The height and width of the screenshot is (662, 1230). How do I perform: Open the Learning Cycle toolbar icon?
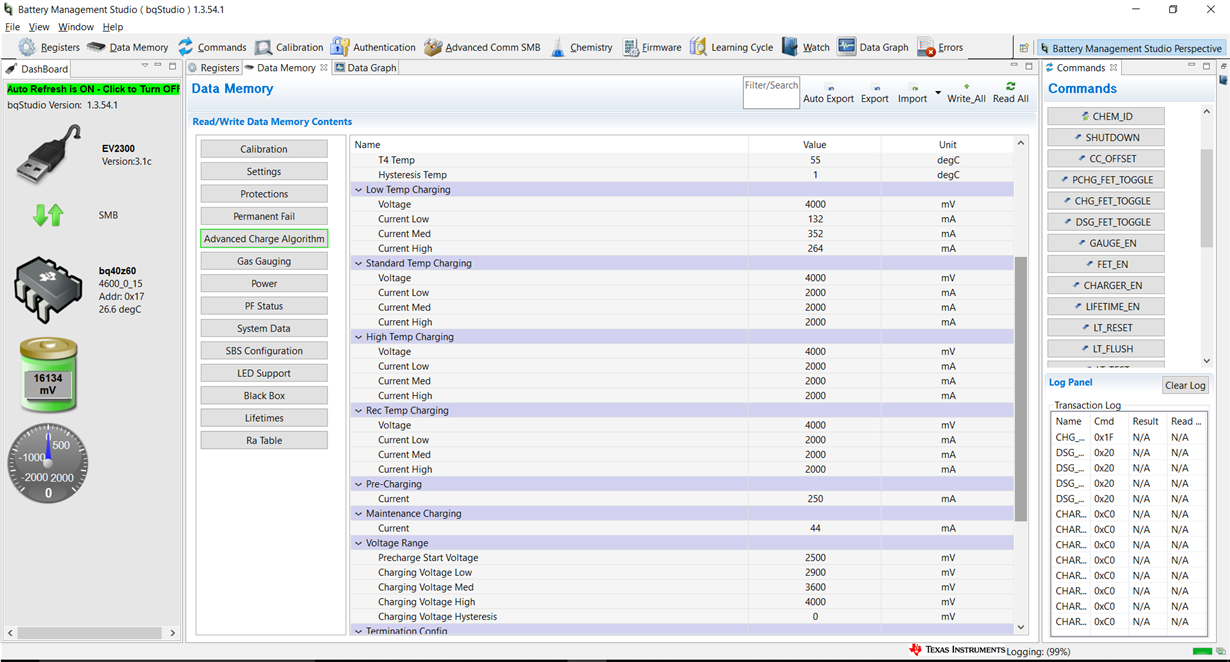click(x=698, y=47)
